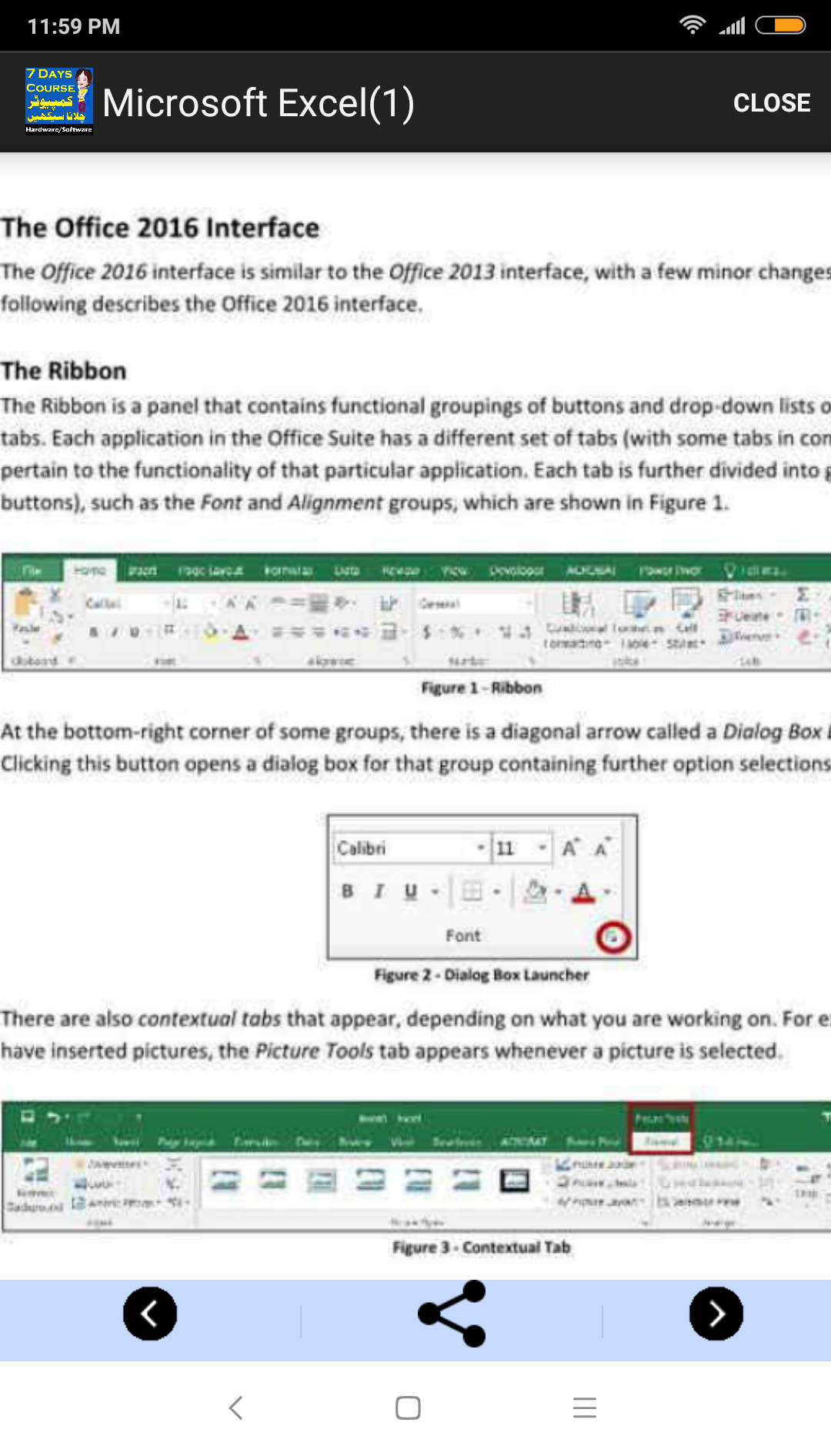Share this page using share icon
Image resolution: width=831 pixels, height=1456 pixels.
click(452, 1314)
